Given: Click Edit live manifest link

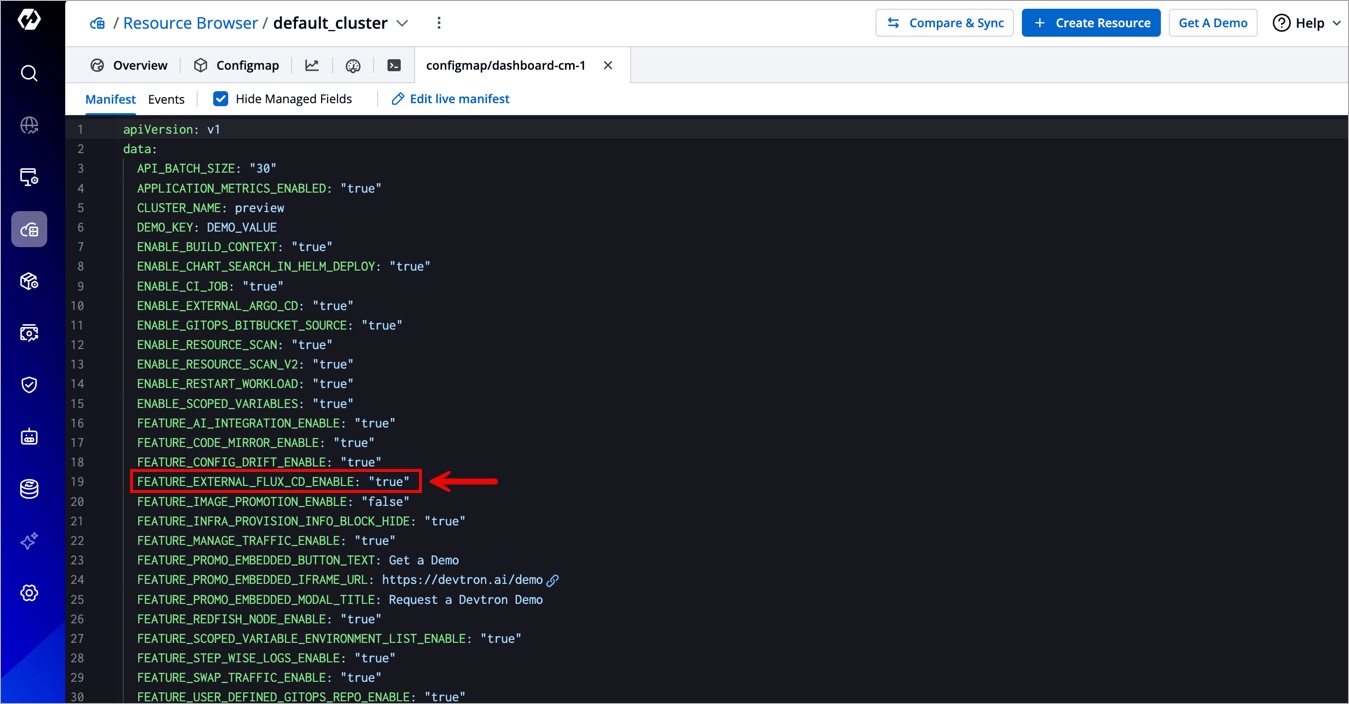Looking at the screenshot, I should point(450,99).
